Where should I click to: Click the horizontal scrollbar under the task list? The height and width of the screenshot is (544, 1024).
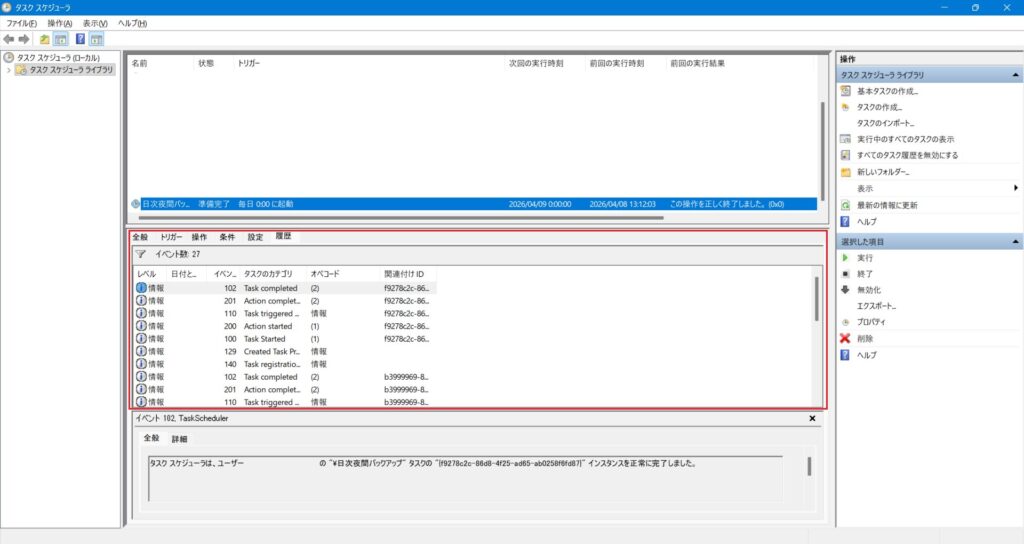coord(400,217)
